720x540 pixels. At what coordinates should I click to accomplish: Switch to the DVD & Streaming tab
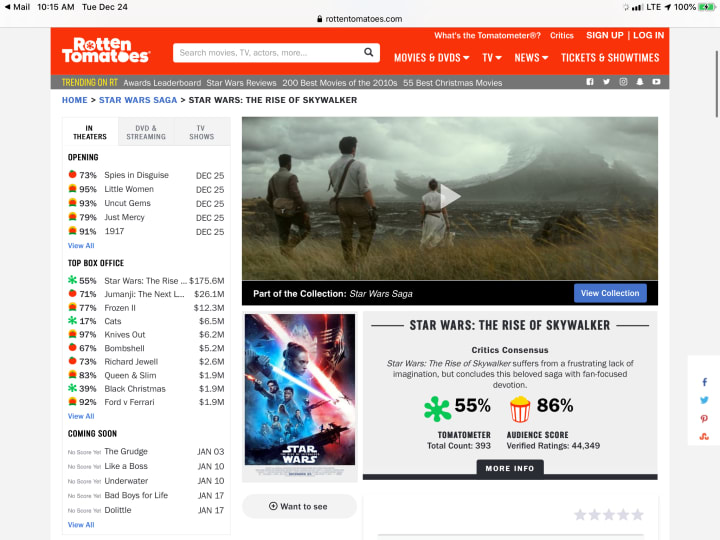(x=146, y=132)
